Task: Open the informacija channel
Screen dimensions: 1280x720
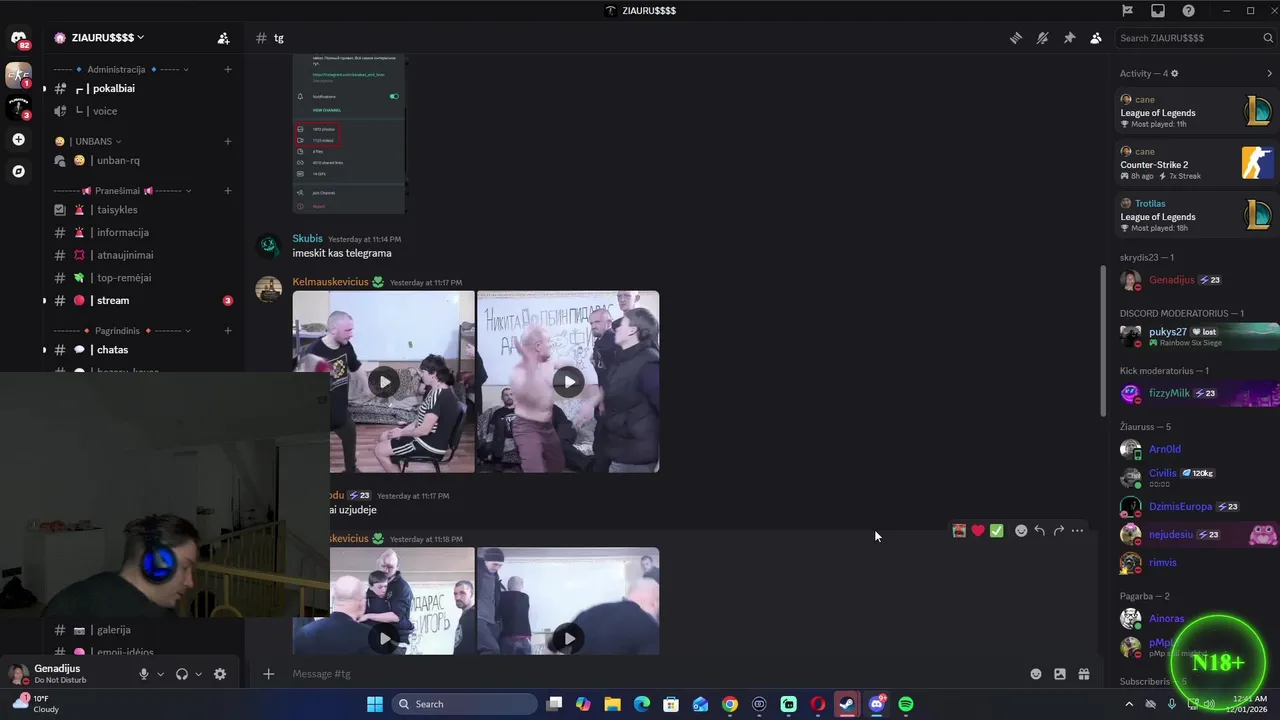Action: (x=143, y=232)
